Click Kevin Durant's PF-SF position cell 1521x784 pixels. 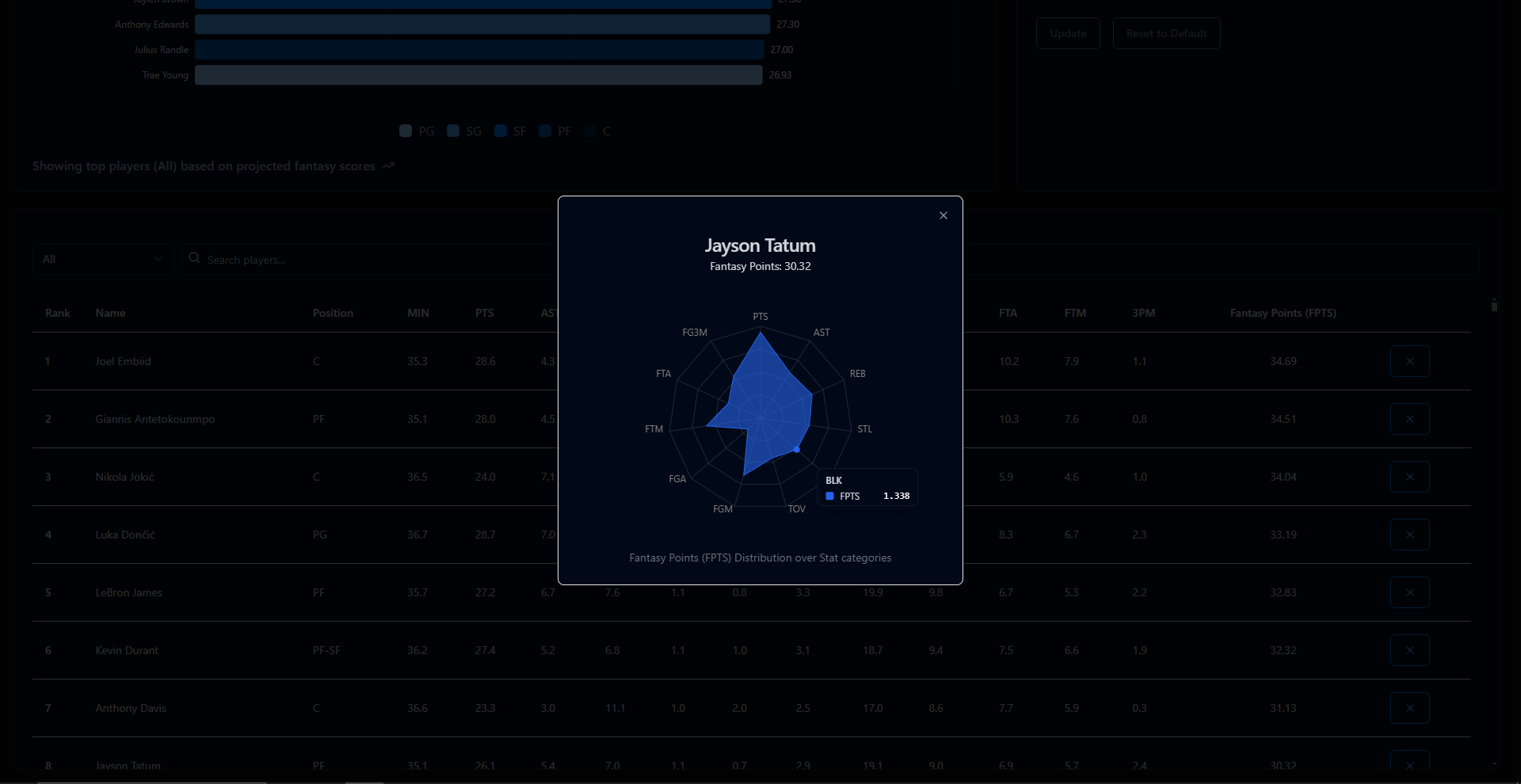pyautogui.click(x=326, y=650)
